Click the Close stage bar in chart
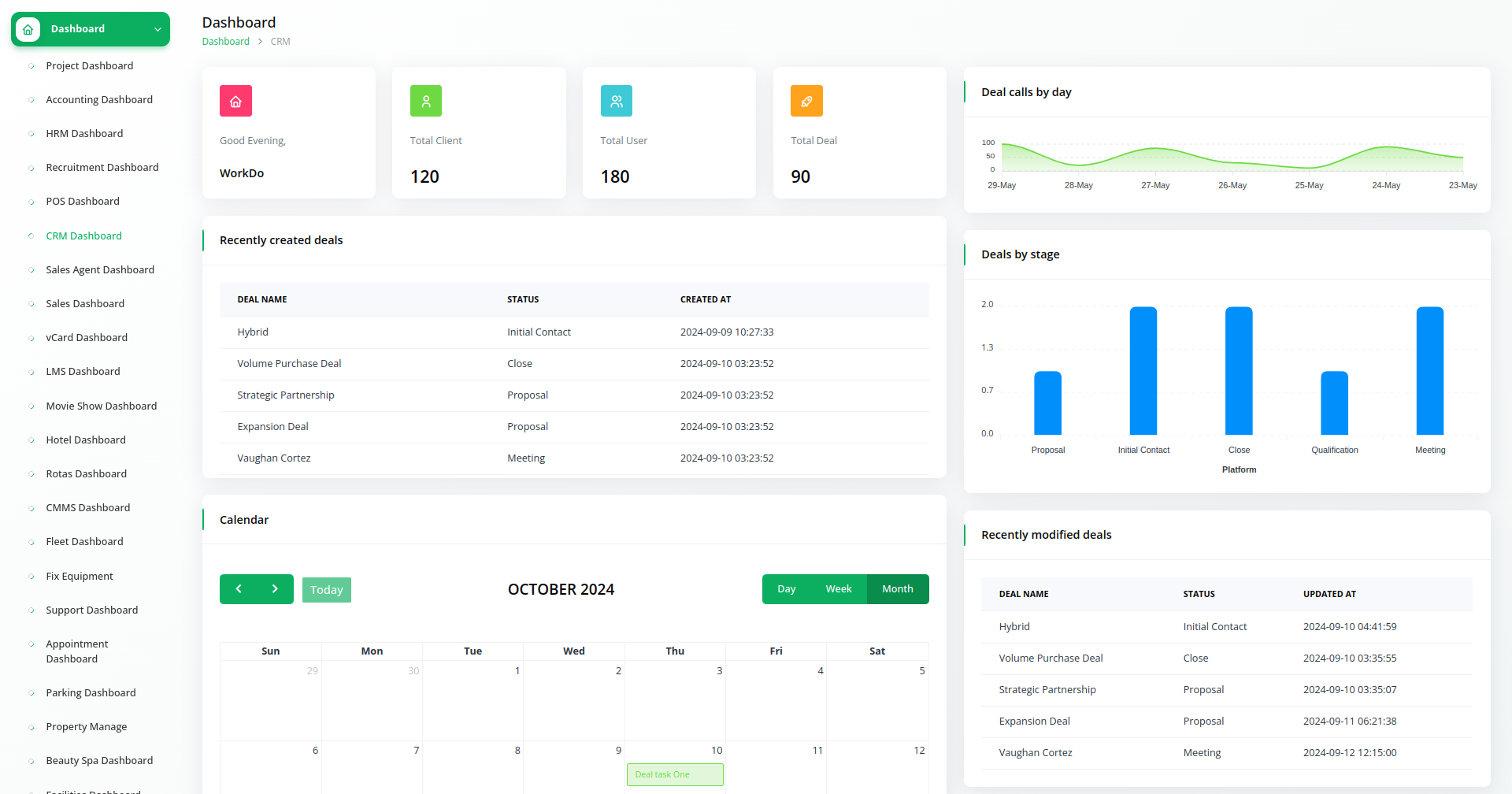 [x=1238, y=370]
